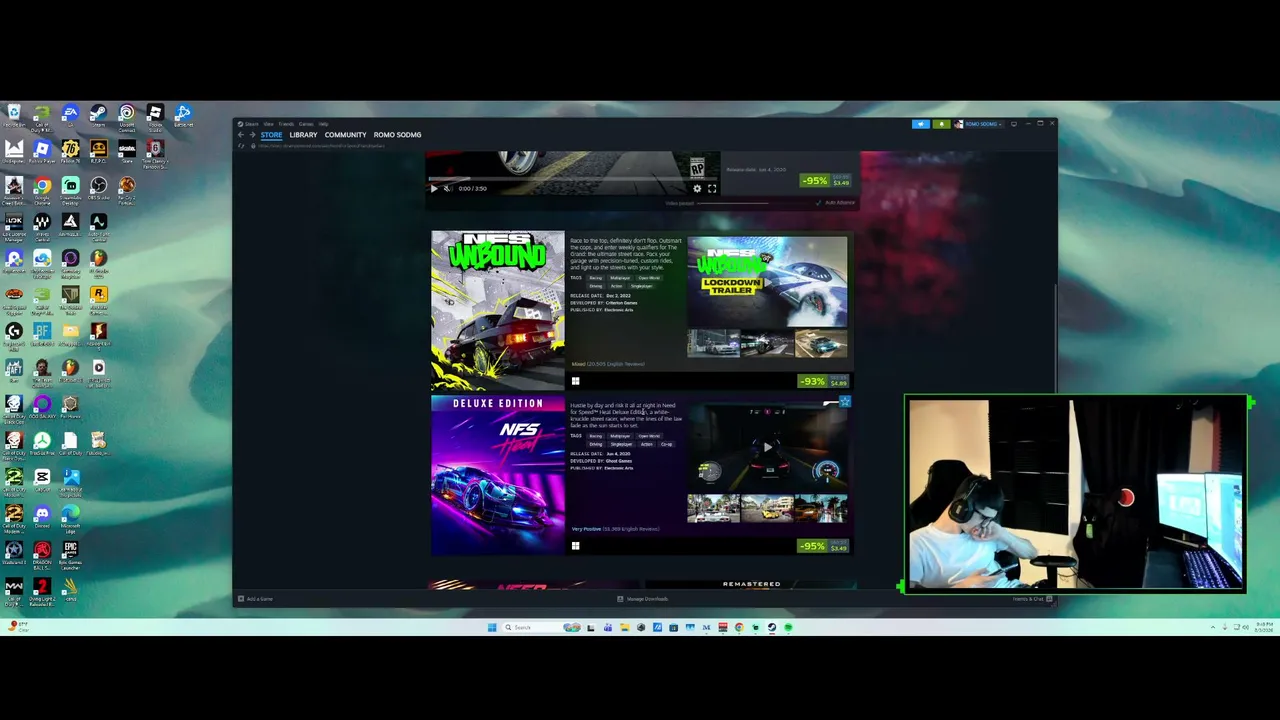Click Add a Game in Steam footer
1280x720 pixels.
point(255,599)
